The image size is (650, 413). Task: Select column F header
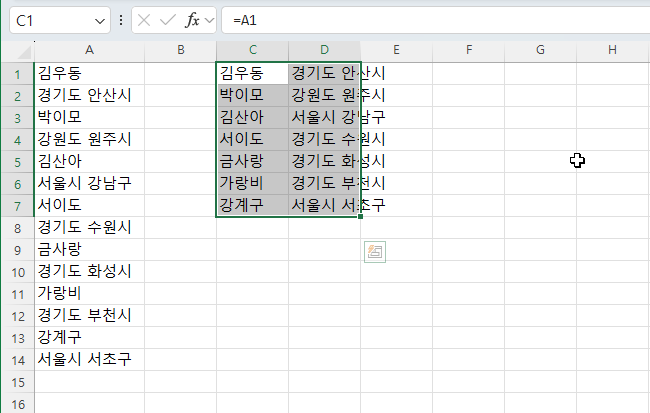468,50
